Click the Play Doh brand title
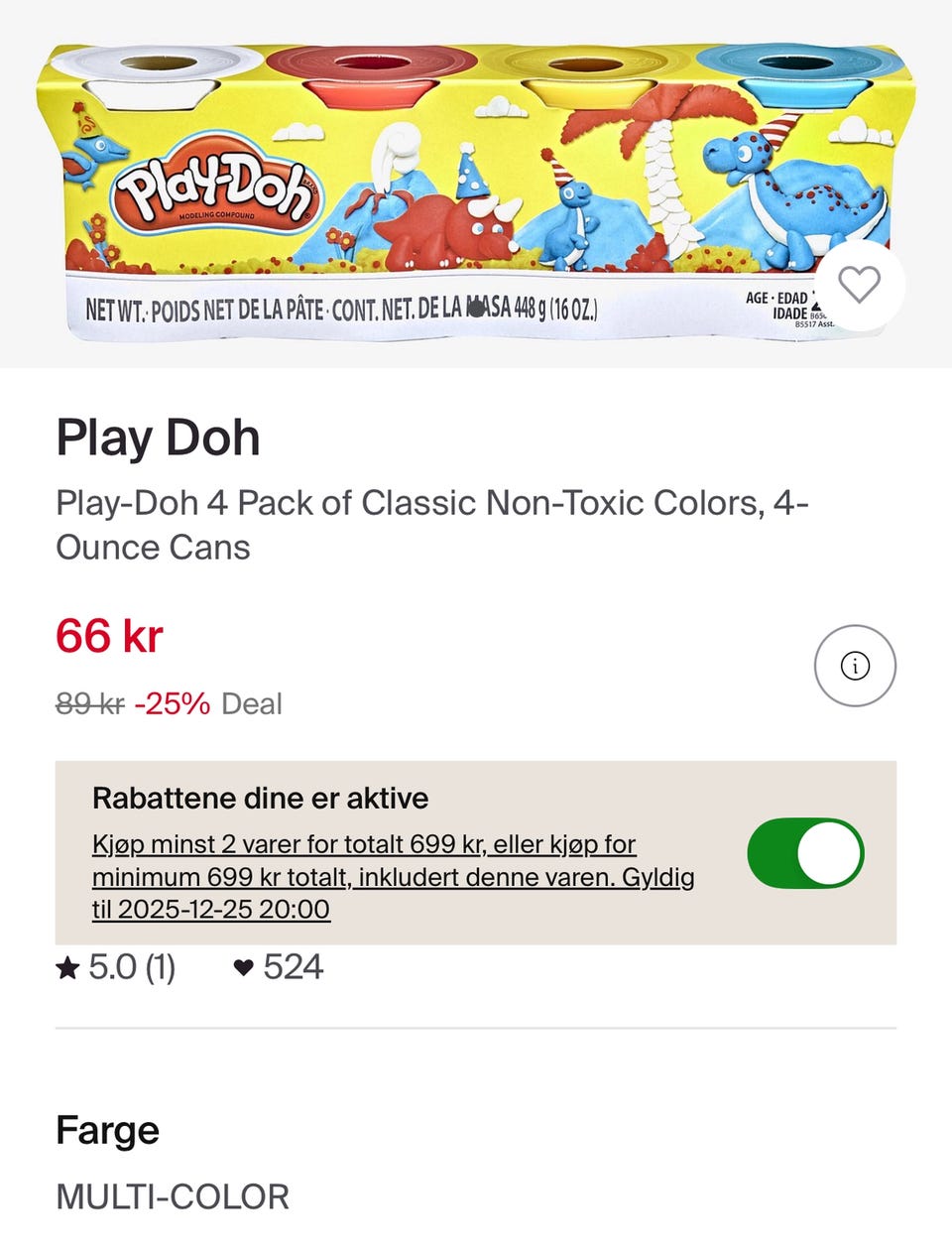 pos(158,438)
